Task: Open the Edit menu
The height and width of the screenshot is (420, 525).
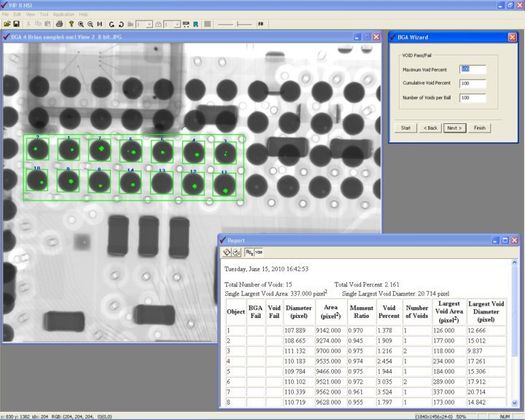Action: pos(17,15)
